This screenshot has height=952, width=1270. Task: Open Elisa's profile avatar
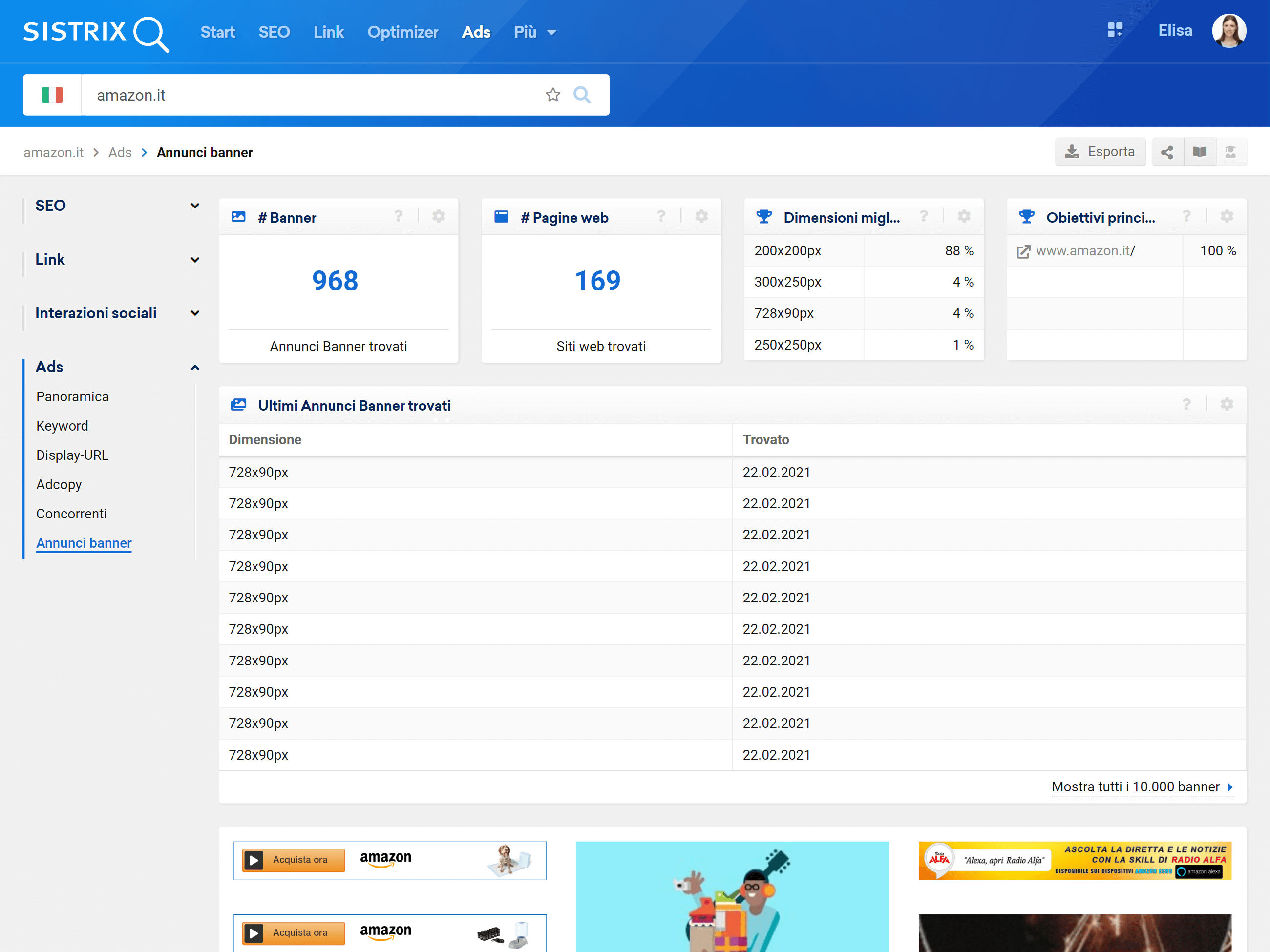coord(1228,31)
